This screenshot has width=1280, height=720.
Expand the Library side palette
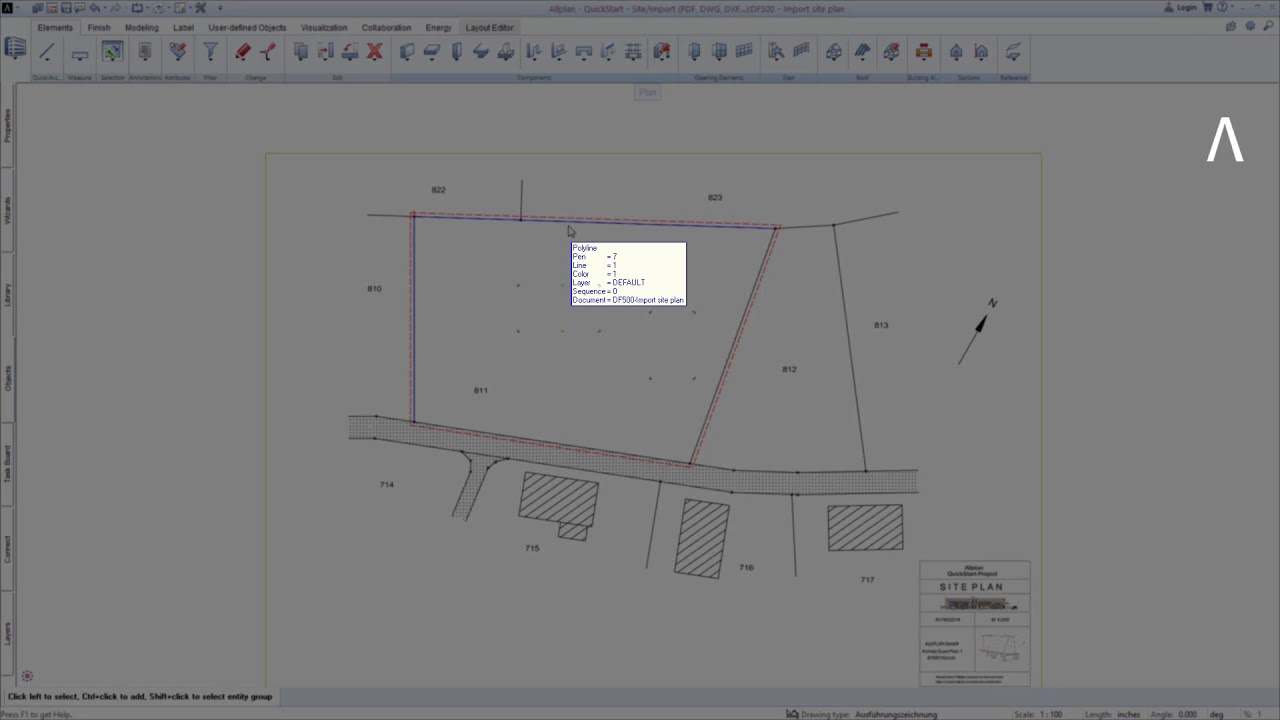click(x=7, y=294)
